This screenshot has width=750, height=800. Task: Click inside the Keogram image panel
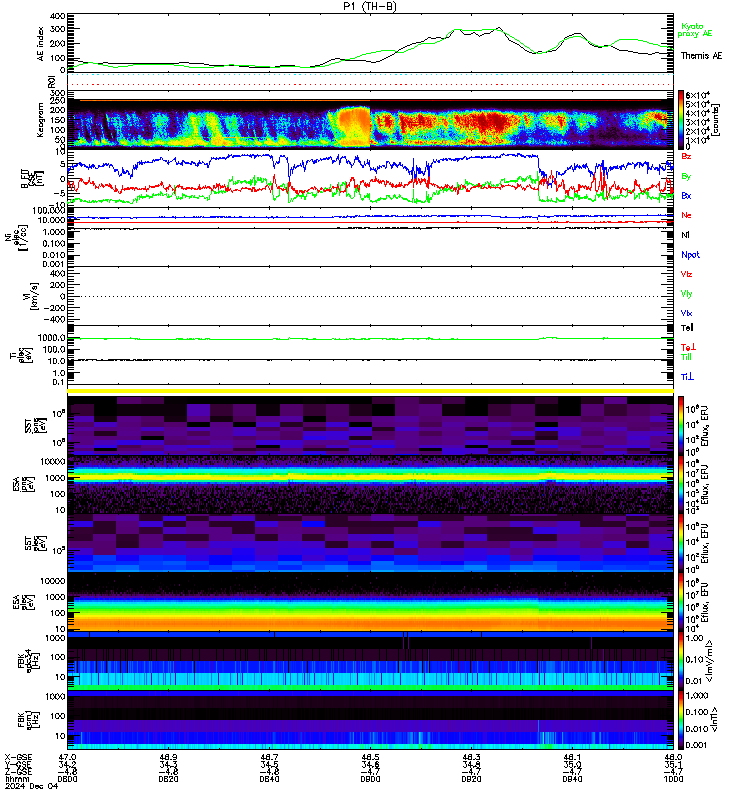370,123
